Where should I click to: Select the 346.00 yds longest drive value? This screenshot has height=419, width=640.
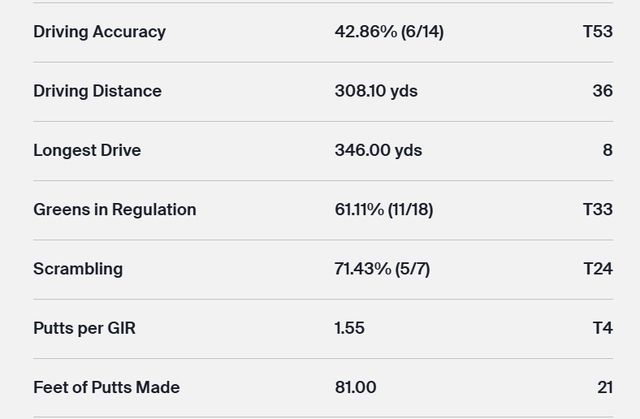click(x=378, y=150)
